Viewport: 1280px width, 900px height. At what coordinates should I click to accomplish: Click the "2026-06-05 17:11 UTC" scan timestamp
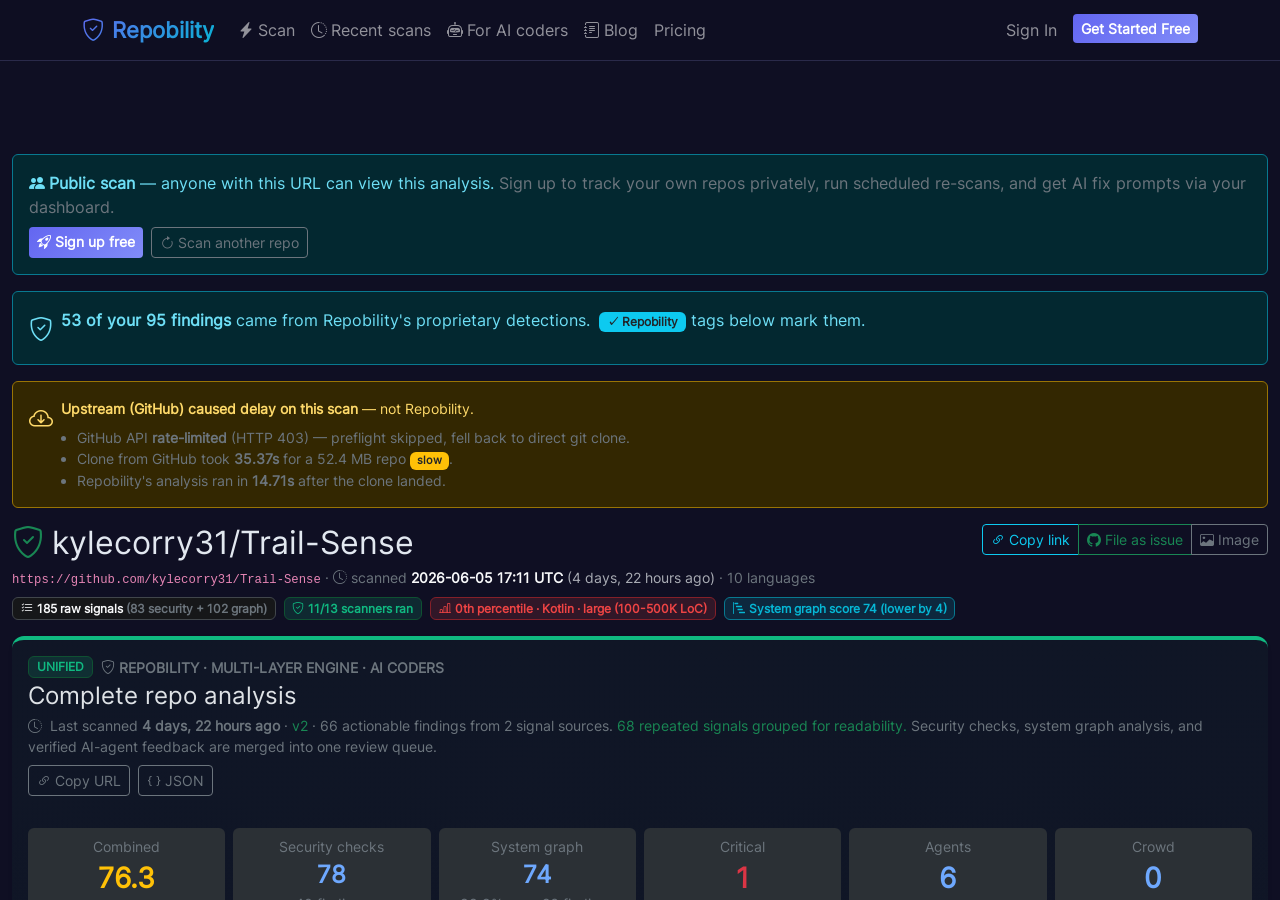(487, 578)
